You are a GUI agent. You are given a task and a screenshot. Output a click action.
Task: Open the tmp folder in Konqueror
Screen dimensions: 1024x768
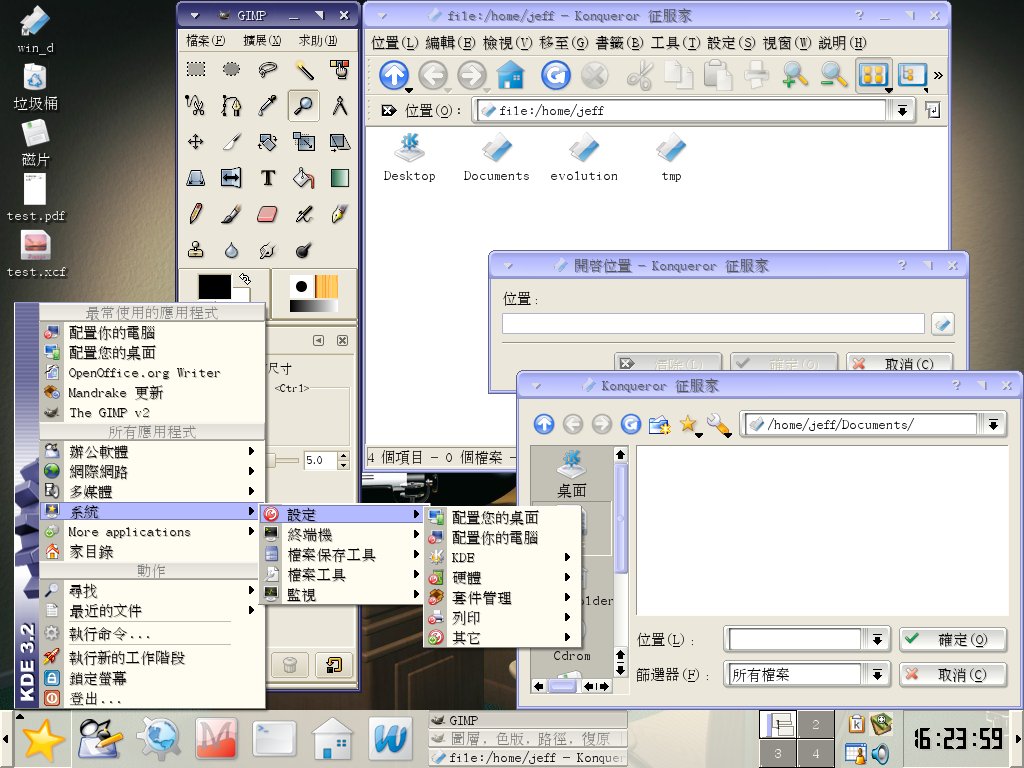click(x=671, y=157)
